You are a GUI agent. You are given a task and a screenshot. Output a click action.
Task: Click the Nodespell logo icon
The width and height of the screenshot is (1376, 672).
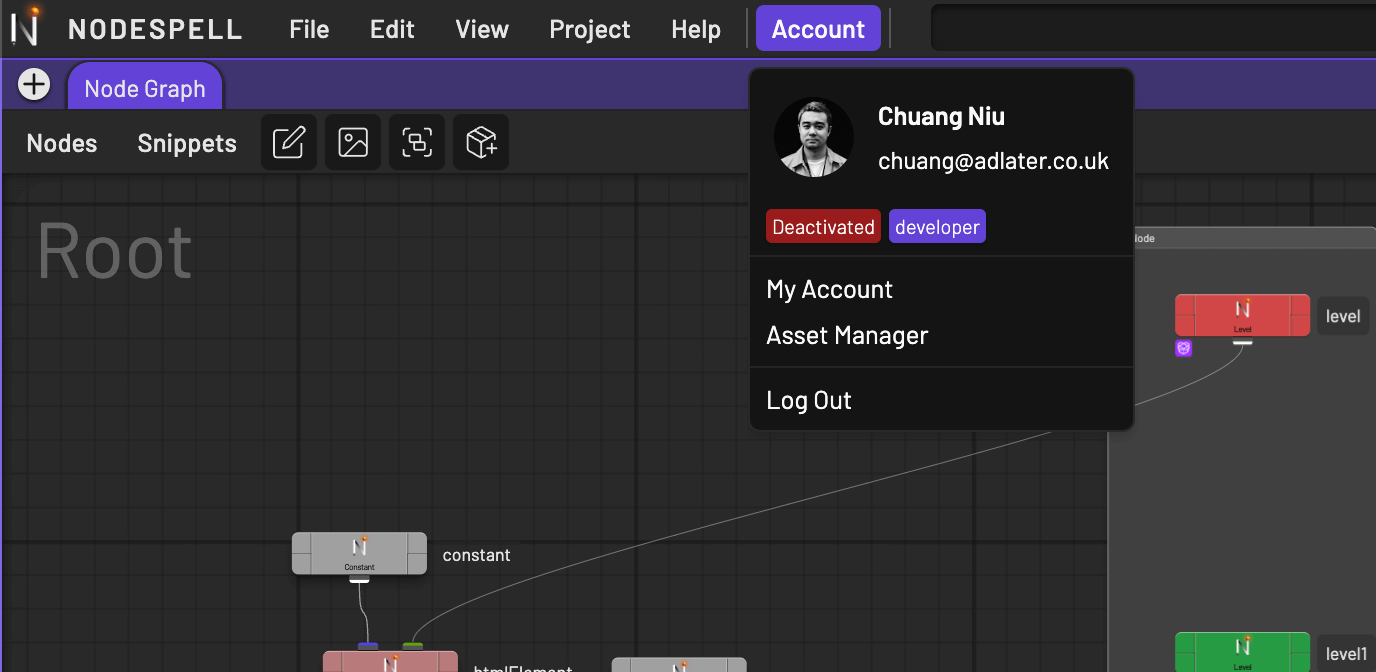pos(25,27)
